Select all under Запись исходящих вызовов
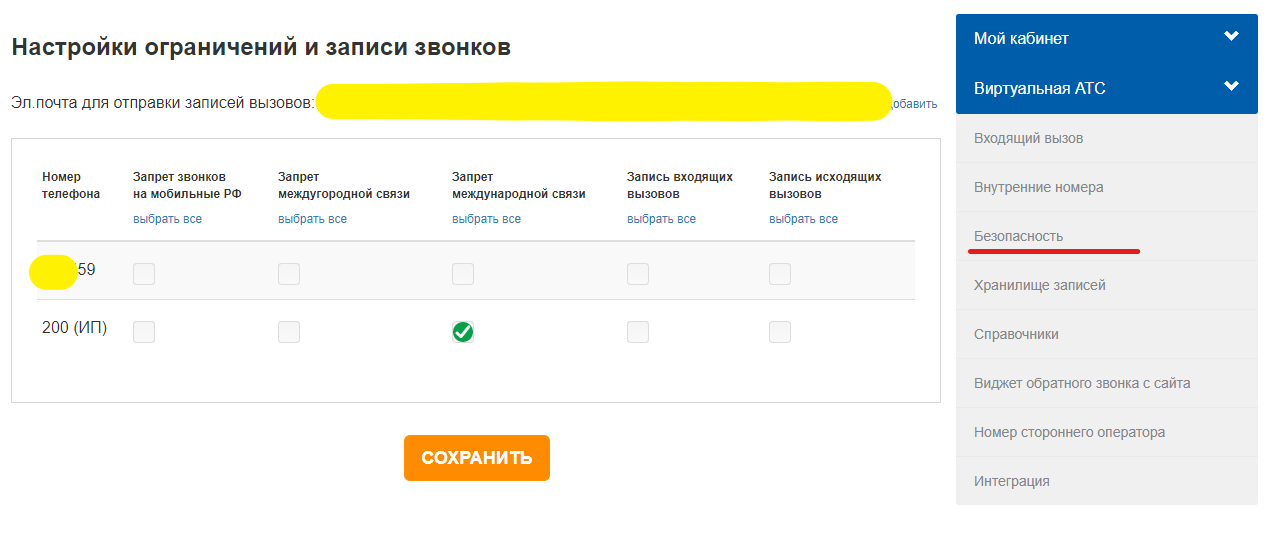The image size is (1270, 555). 803,219
